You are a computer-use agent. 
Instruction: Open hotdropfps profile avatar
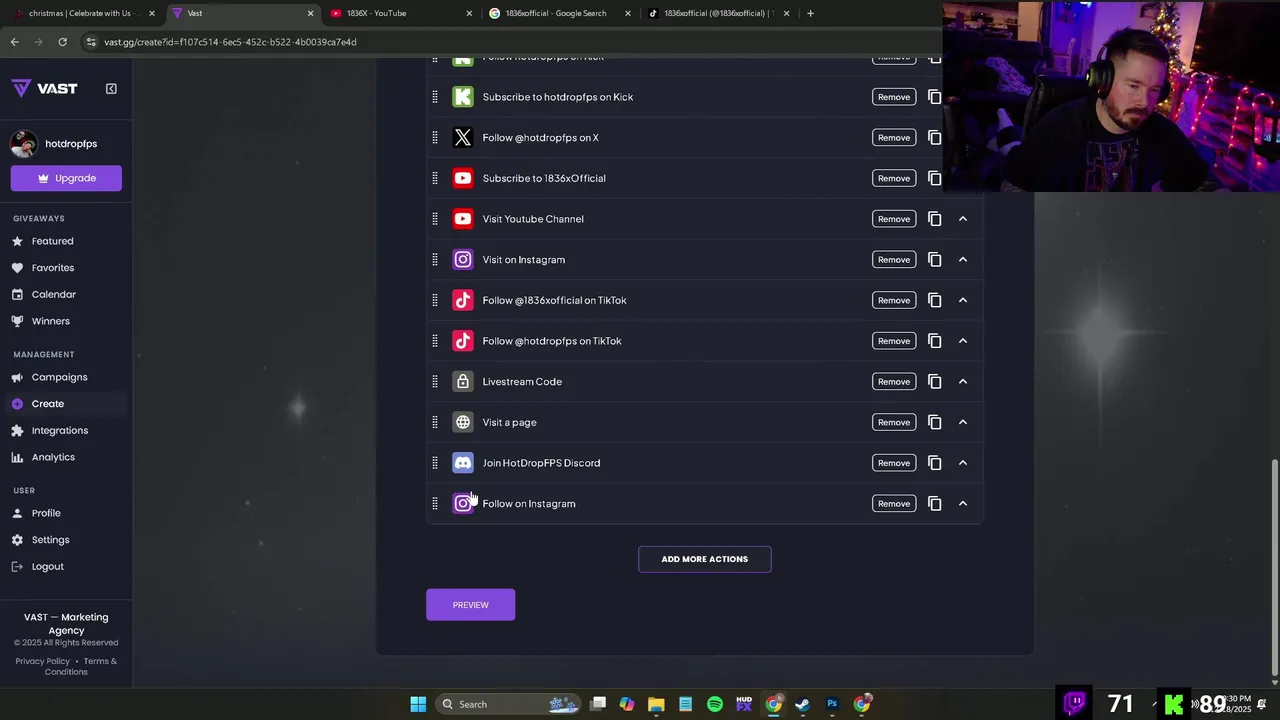24,144
